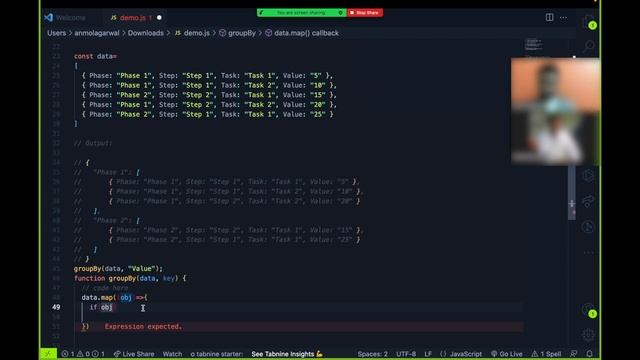Click Go Live in the status bar

(507, 354)
